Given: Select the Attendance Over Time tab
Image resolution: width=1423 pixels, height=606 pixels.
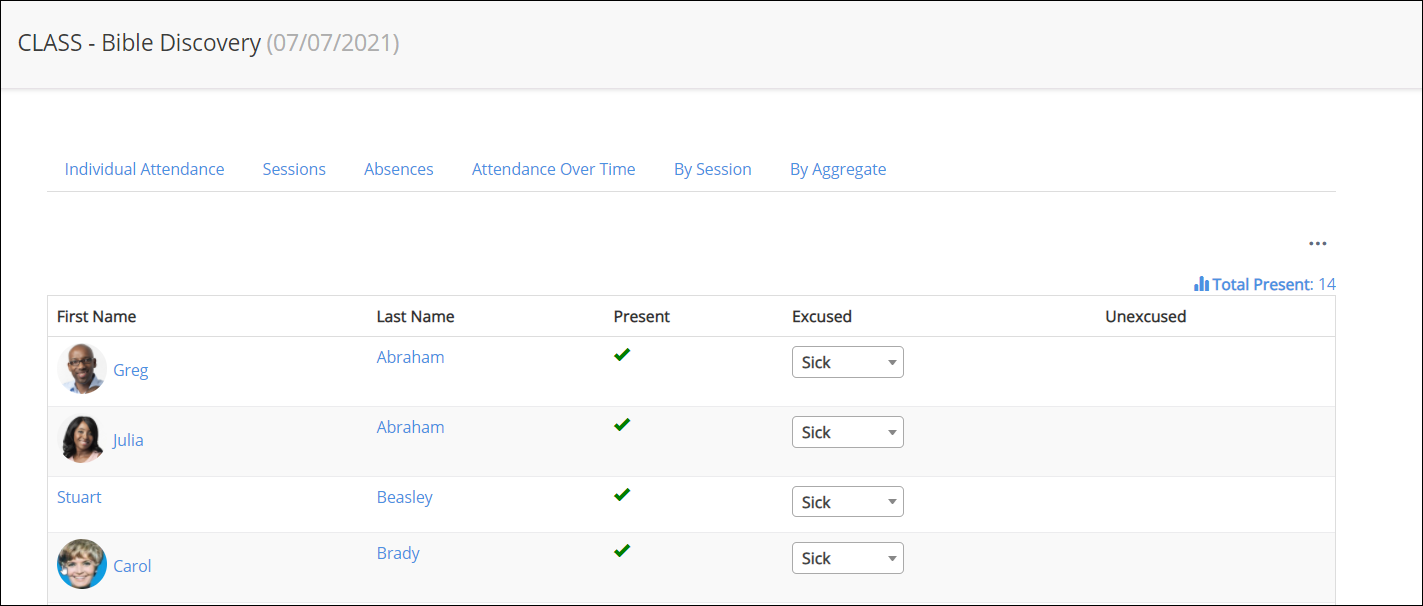Looking at the screenshot, I should pos(553,169).
